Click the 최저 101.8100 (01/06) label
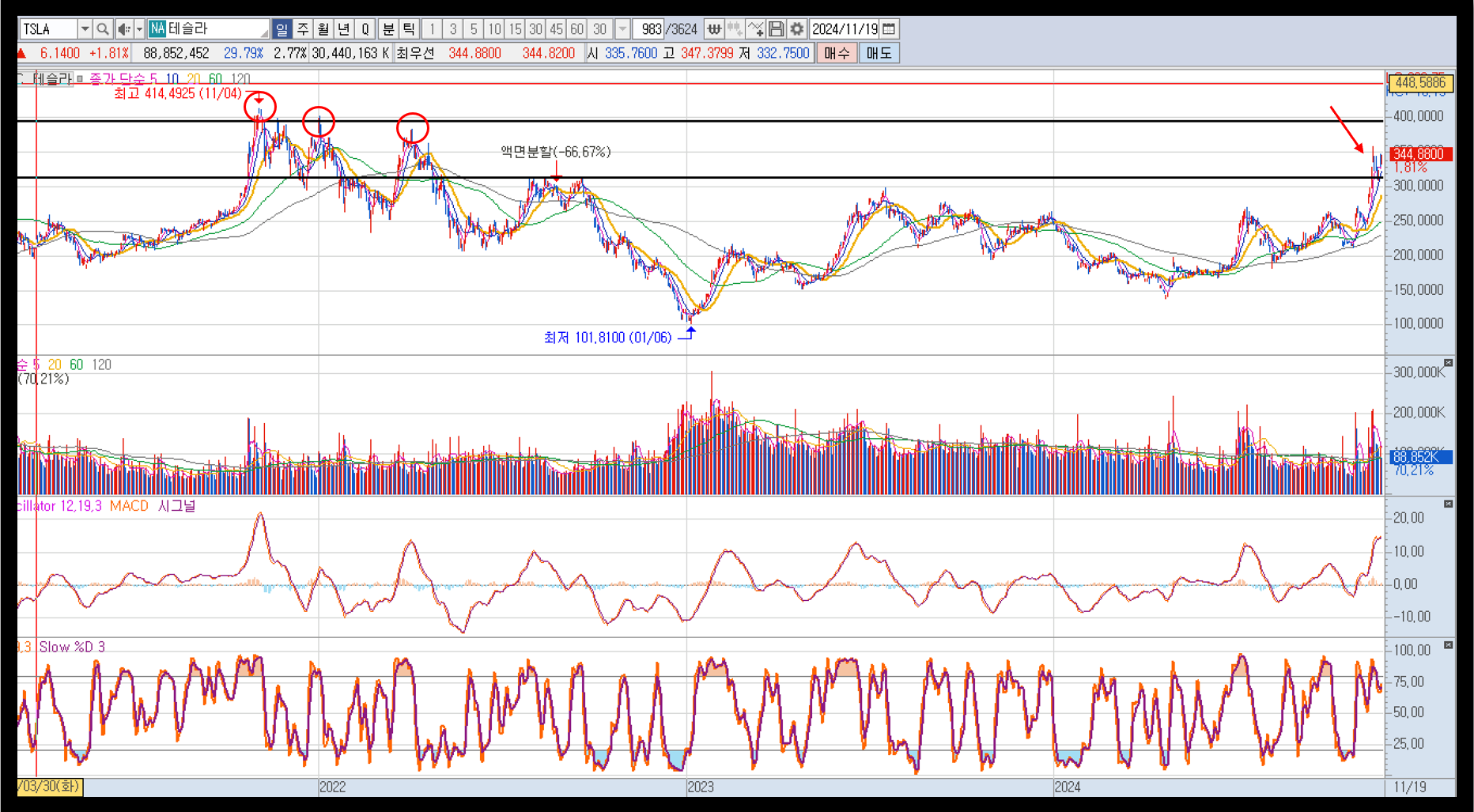Screen dimensions: 1474x812 [x=607, y=338]
